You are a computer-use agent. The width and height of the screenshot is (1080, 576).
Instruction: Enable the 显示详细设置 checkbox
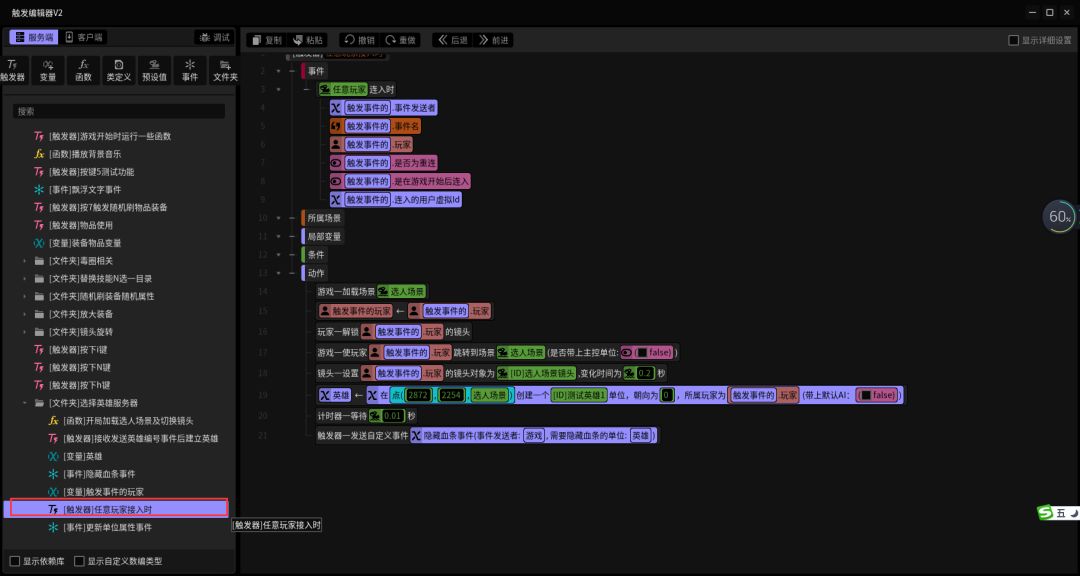pos(1013,41)
